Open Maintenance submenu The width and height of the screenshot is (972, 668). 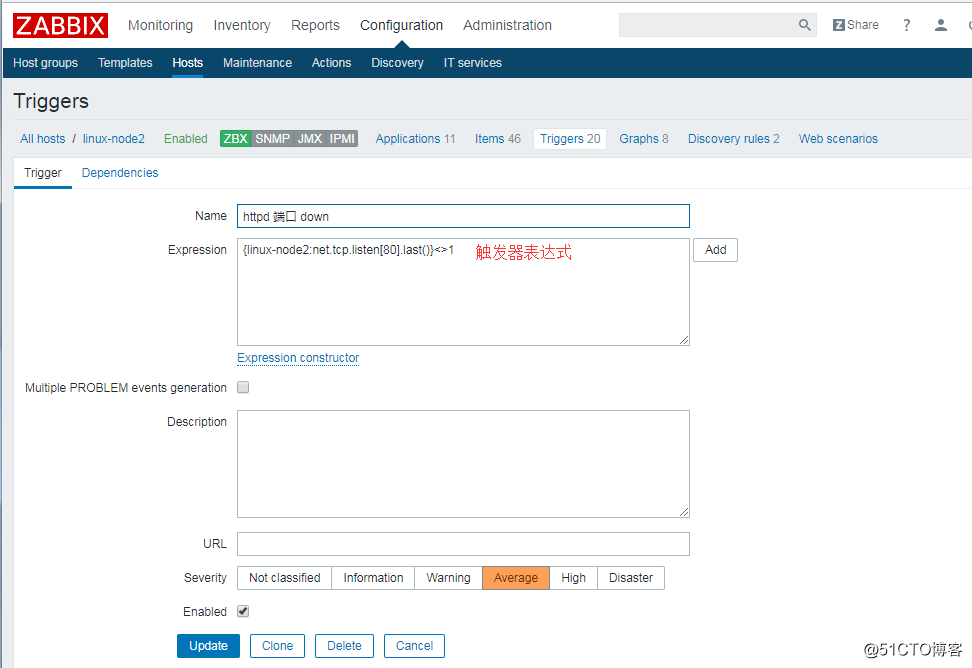(257, 63)
